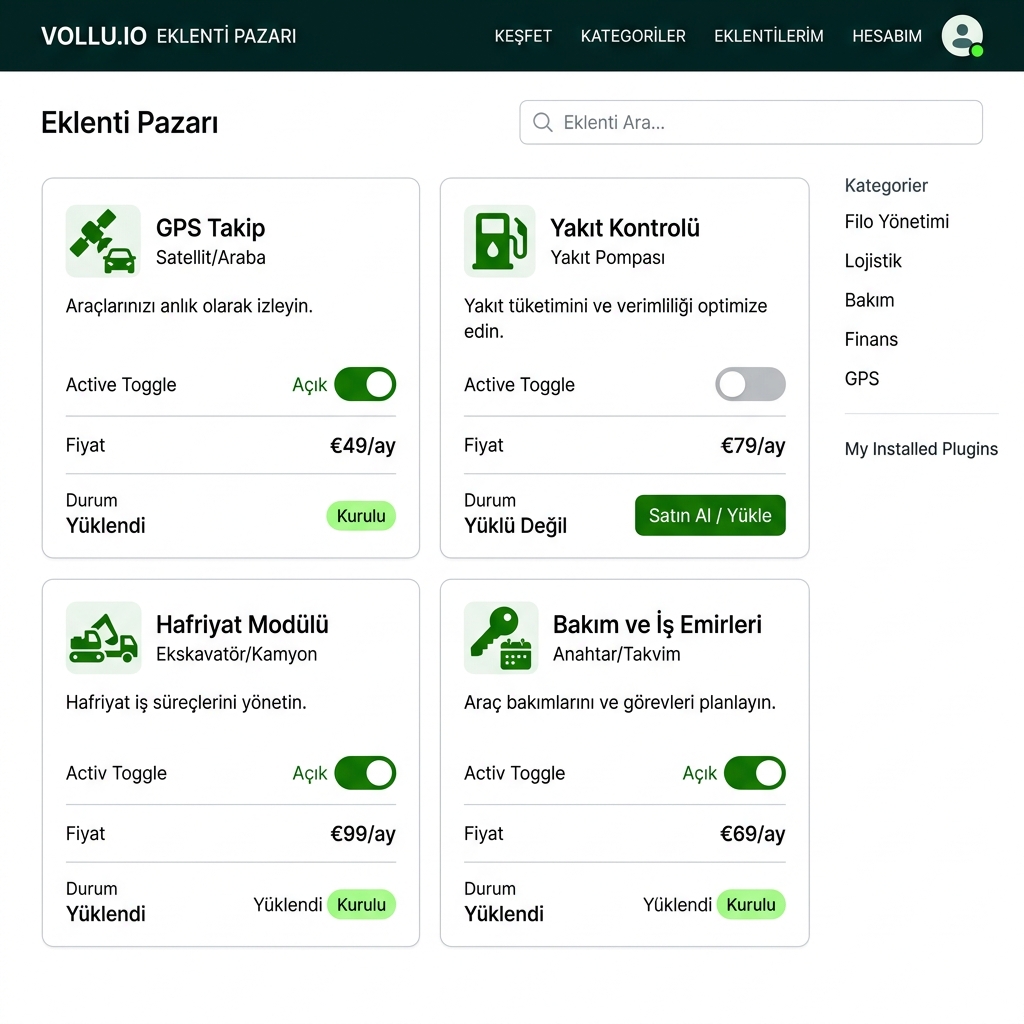Viewport: 1024px width, 1024px height.
Task: Disable the Hafriyat Modülü toggle
Action: (x=365, y=773)
